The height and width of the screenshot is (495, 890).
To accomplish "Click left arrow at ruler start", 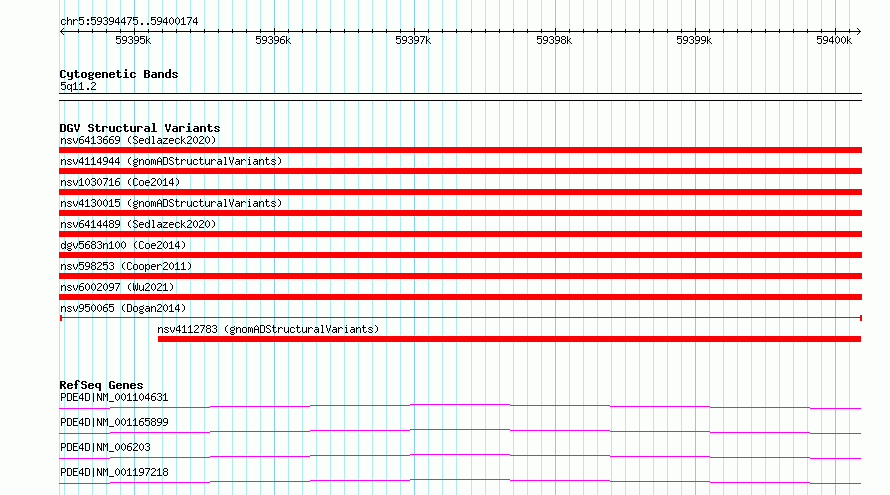I will coord(62,32).
